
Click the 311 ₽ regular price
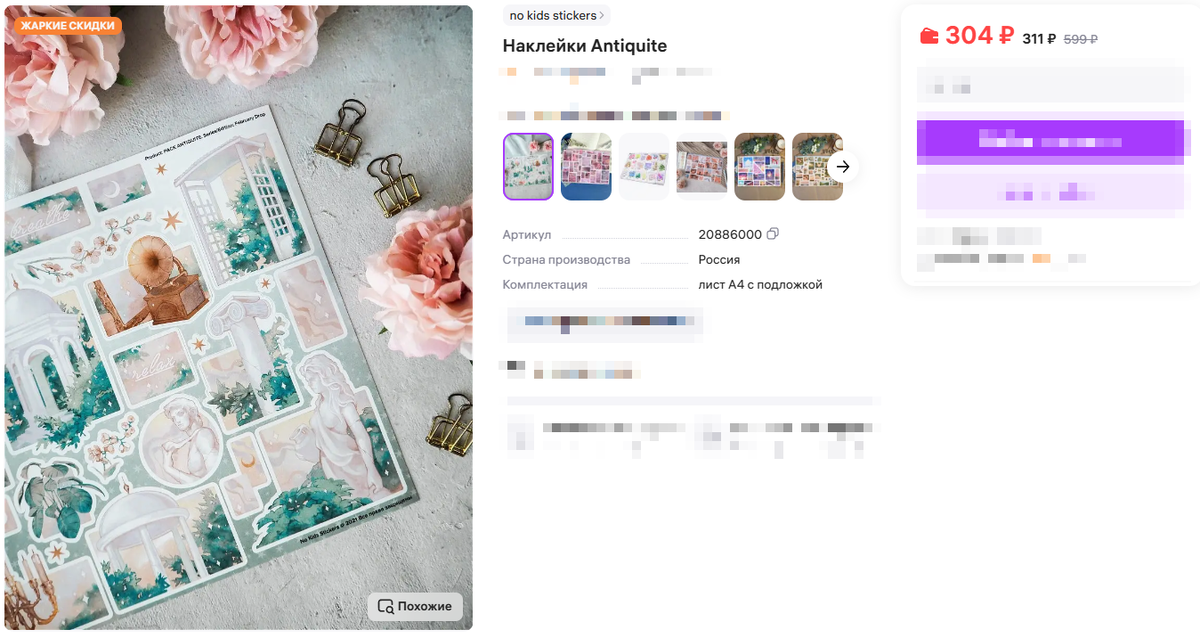tap(1039, 39)
